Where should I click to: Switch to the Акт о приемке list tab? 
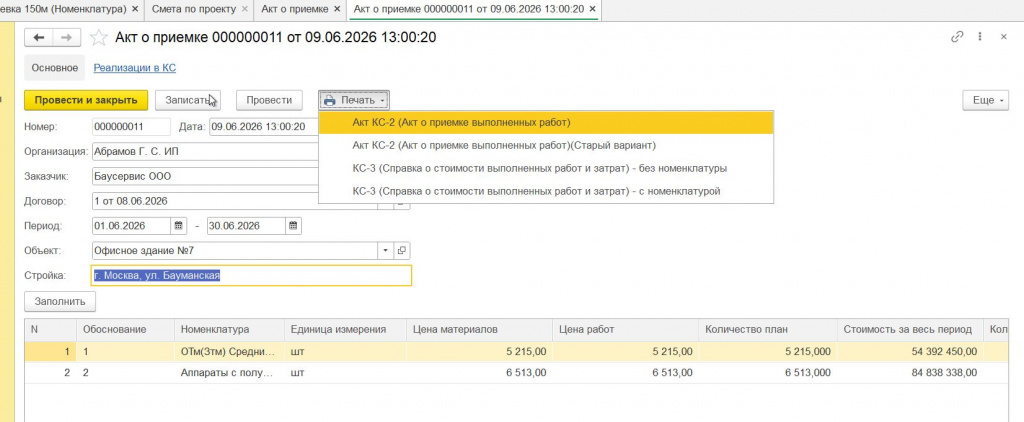coord(295,9)
